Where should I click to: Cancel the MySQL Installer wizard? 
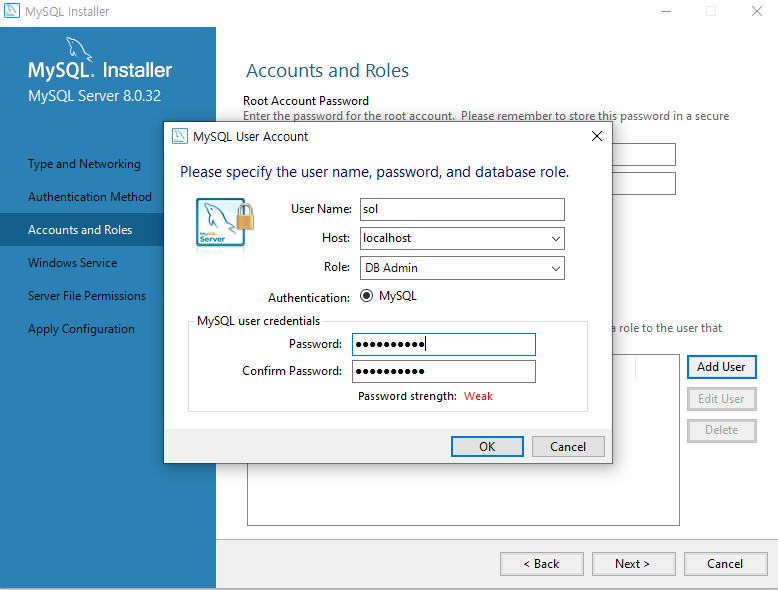[725, 564]
